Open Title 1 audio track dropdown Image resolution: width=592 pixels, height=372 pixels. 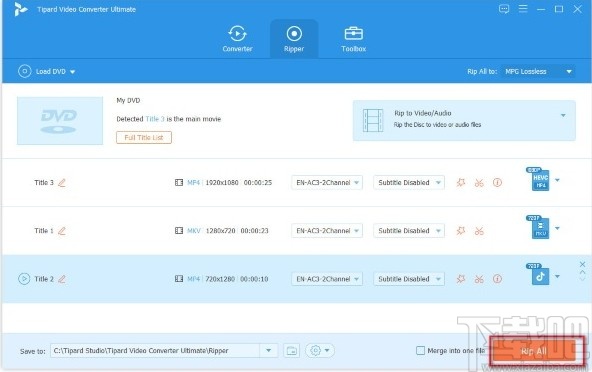pos(327,231)
